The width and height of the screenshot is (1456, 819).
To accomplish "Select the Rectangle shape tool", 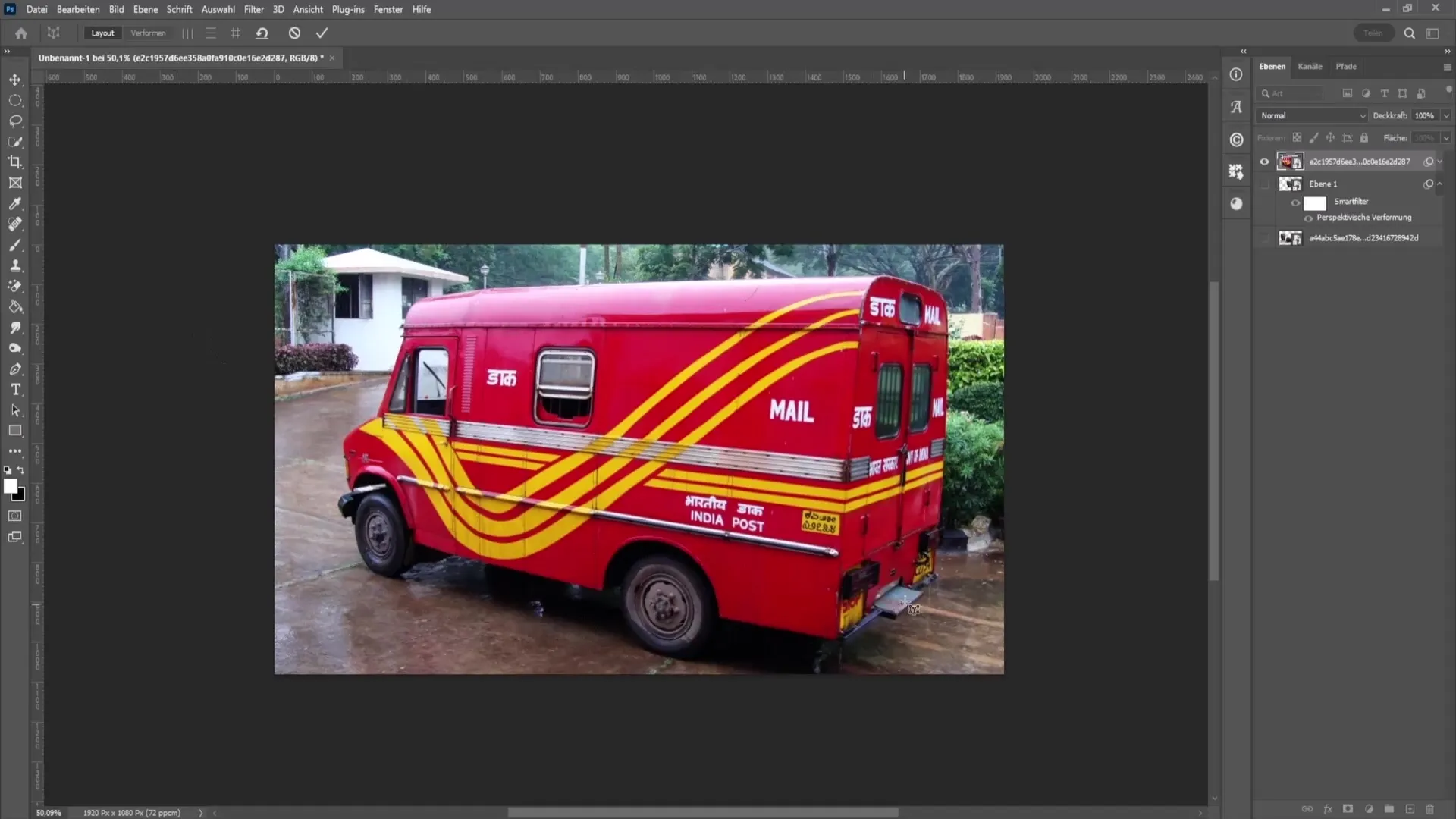I will click(15, 431).
